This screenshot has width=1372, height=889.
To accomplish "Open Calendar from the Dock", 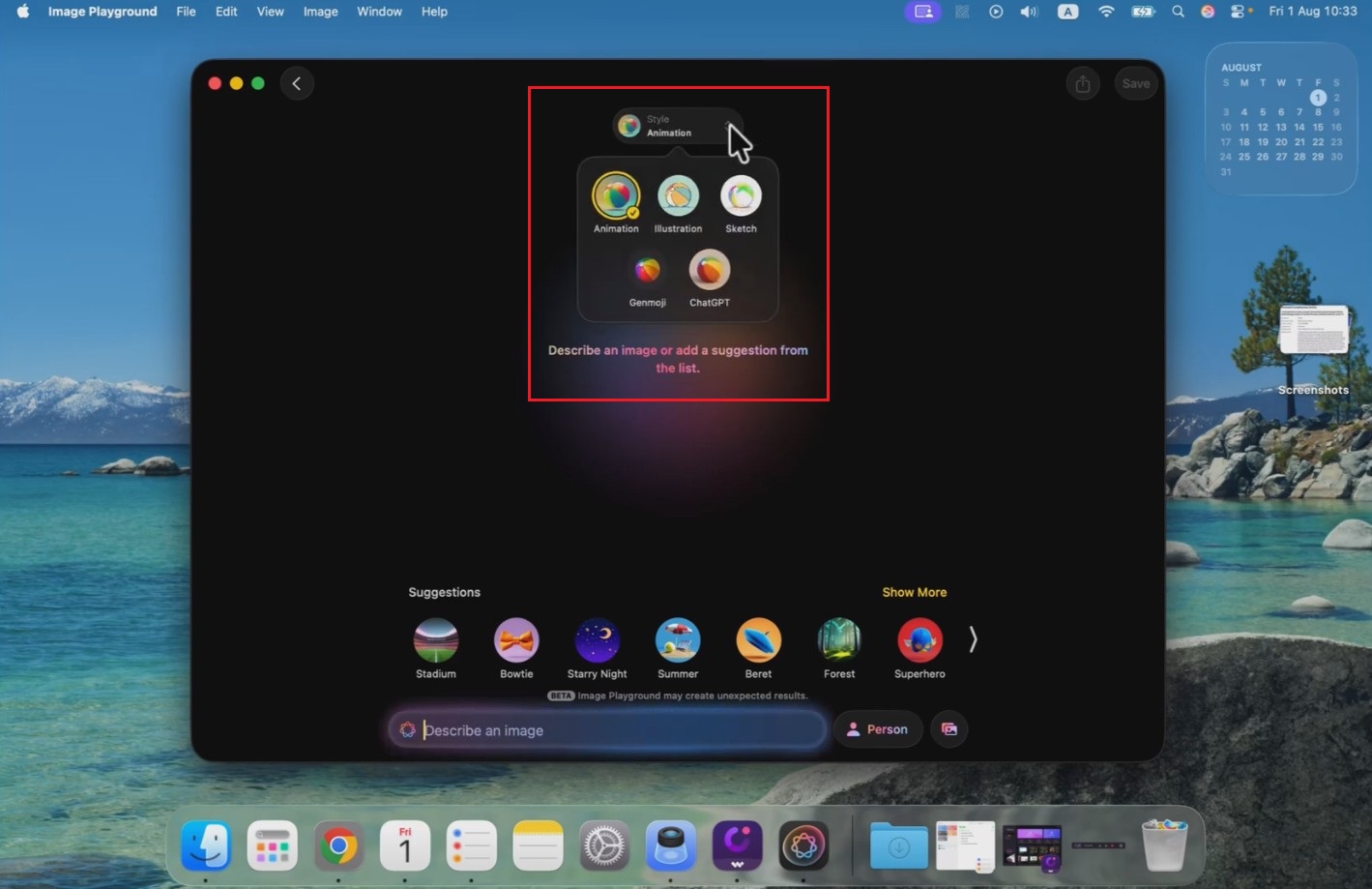I will (x=405, y=846).
